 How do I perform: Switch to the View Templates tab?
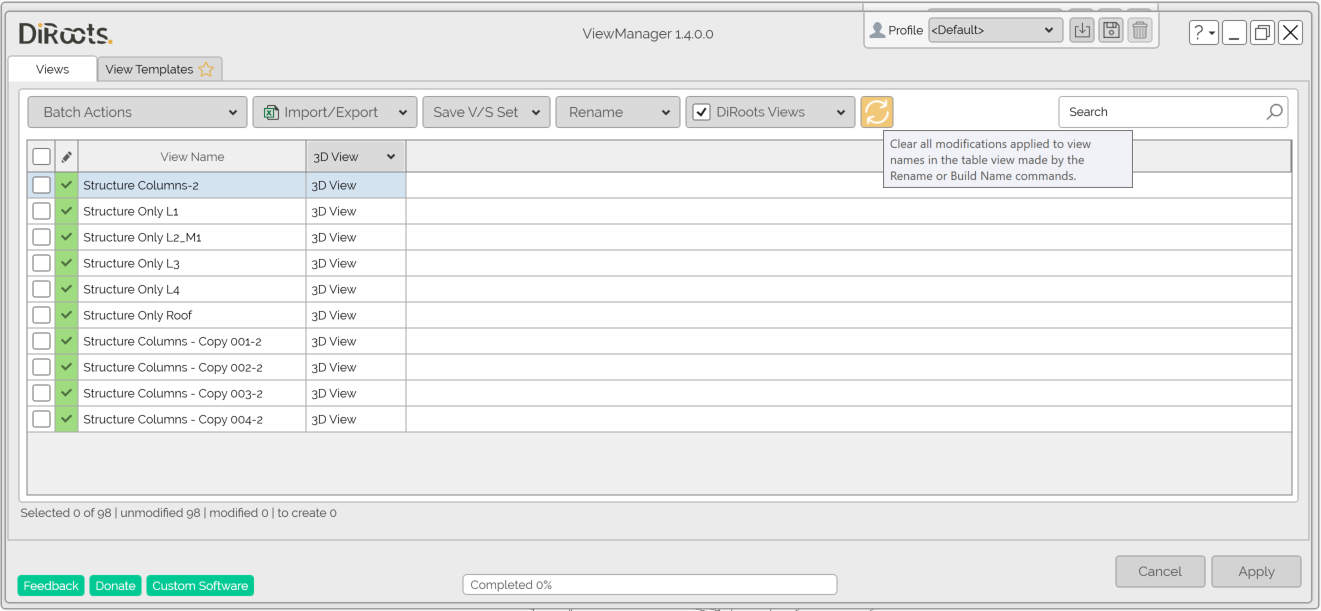coord(160,69)
